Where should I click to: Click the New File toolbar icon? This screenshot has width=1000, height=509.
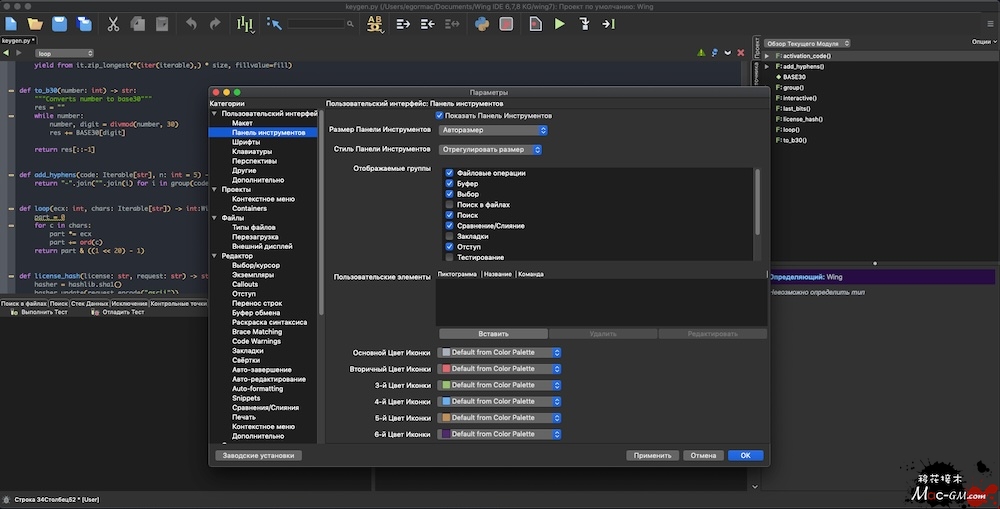click(x=11, y=23)
